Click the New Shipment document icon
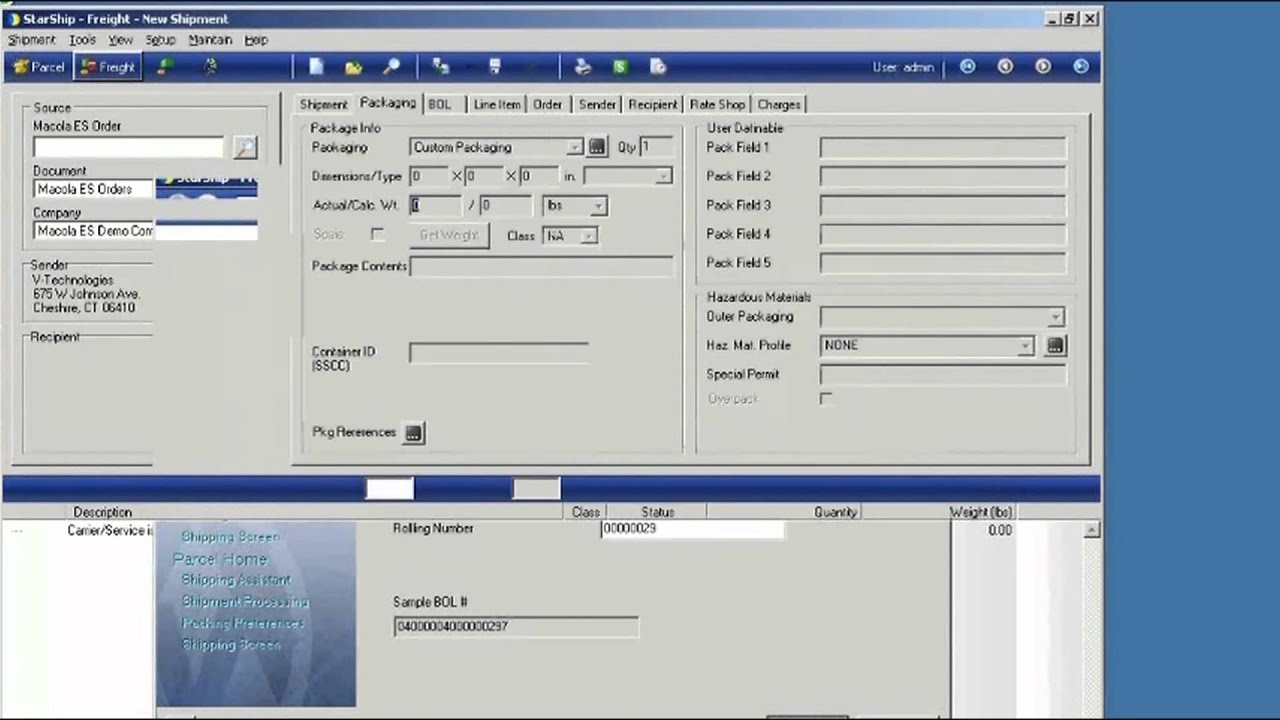This screenshot has width=1280, height=720. click(316, 67)
